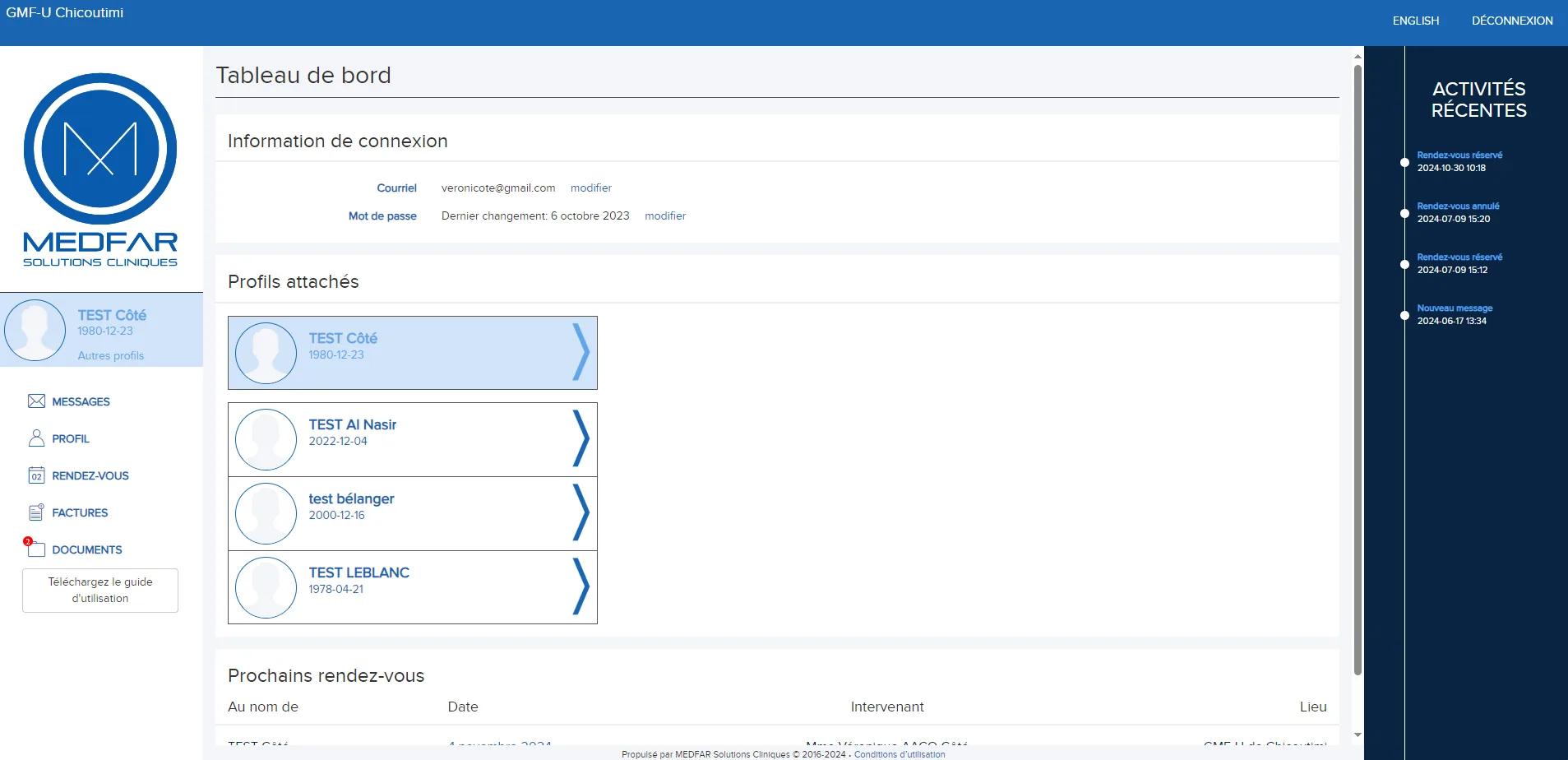
Task: Click the Rendez-vous calendar icon
Action: pyautogui.click(x=36, y=475)
